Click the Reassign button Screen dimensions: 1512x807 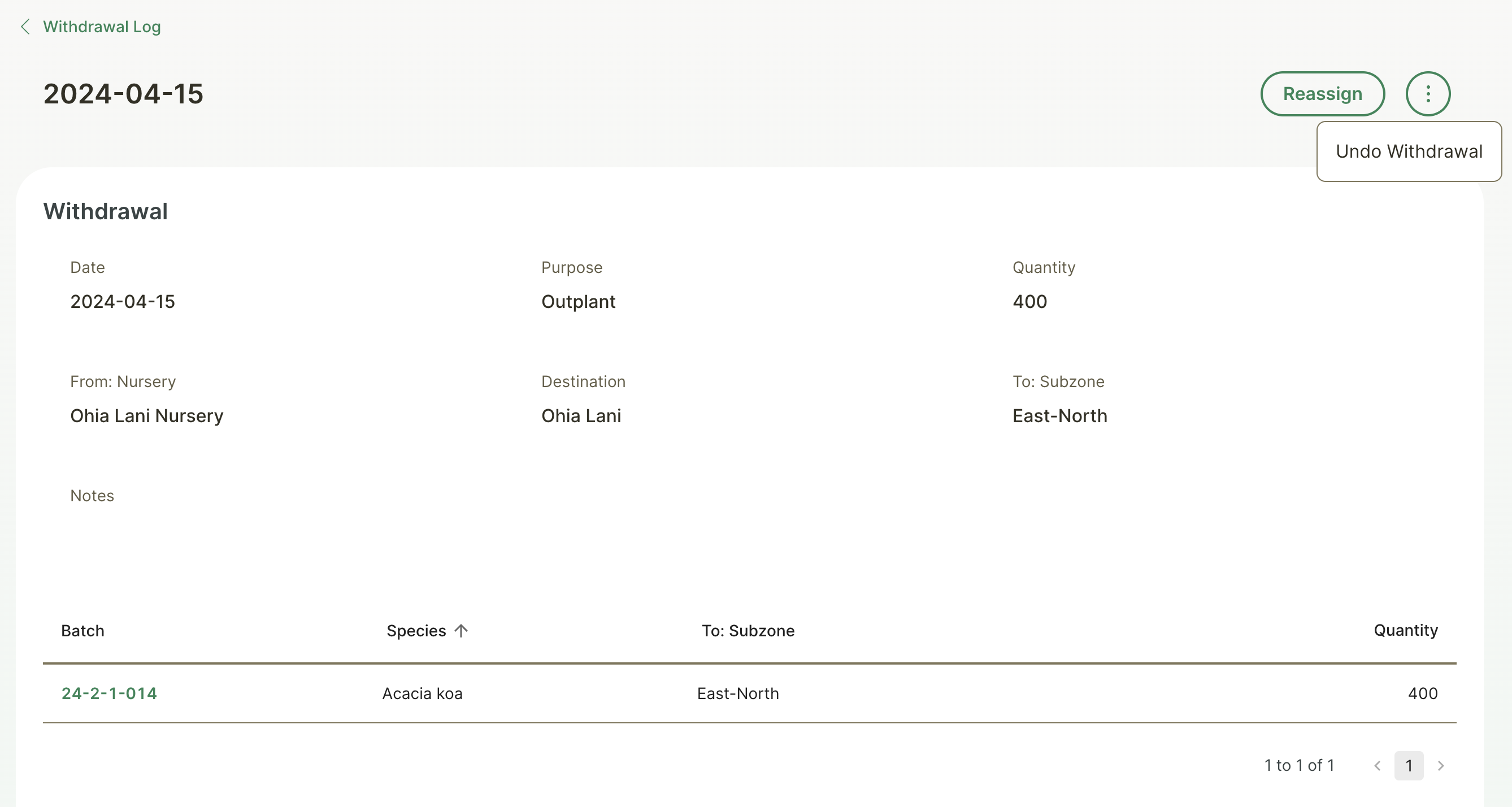tap(1322, 93)
